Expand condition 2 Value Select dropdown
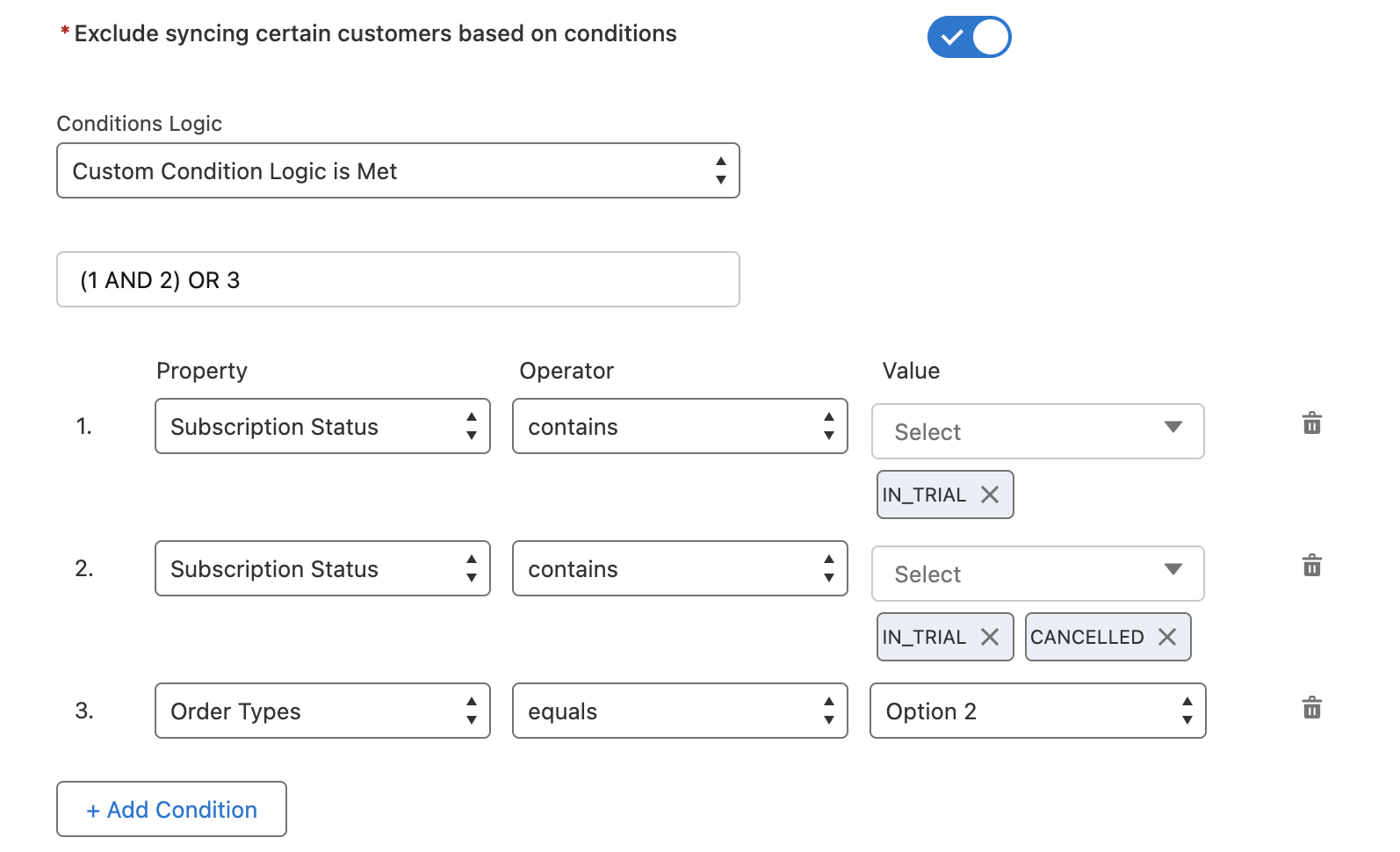The width and height of the screenshot is (1400, 852). [x=1037, y=574]
